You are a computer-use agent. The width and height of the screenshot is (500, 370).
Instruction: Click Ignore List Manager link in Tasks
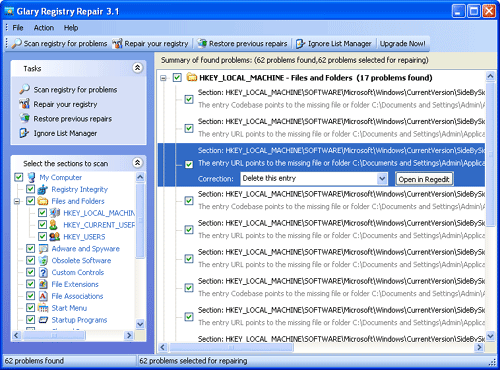tap(65, 133)
